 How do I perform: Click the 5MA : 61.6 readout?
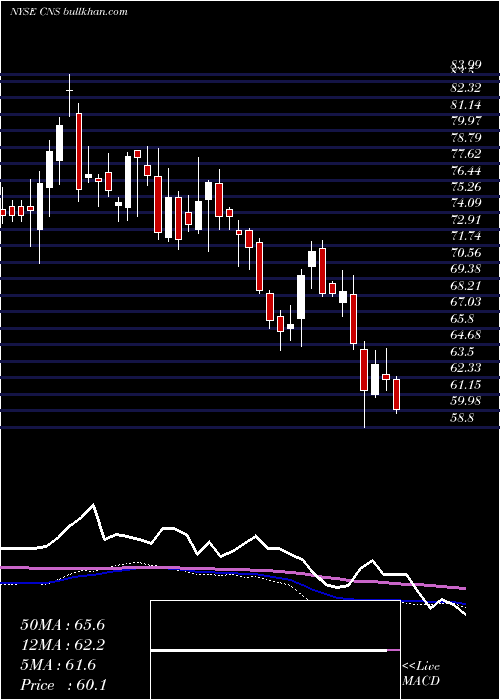coord(58,665)
